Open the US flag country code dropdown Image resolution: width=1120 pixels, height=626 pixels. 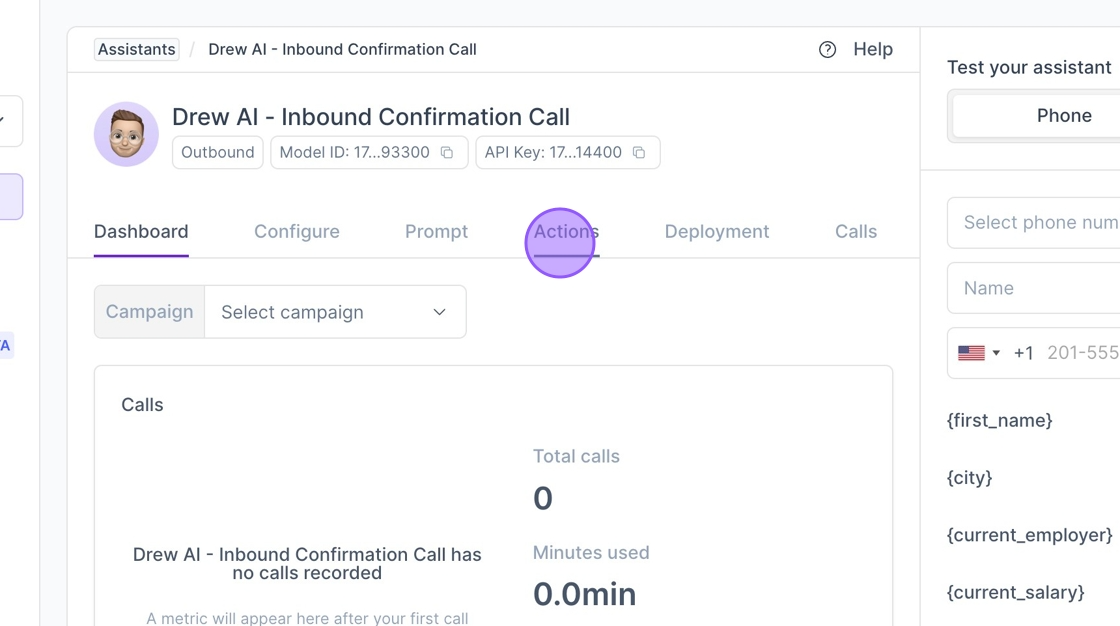(979, 353)
